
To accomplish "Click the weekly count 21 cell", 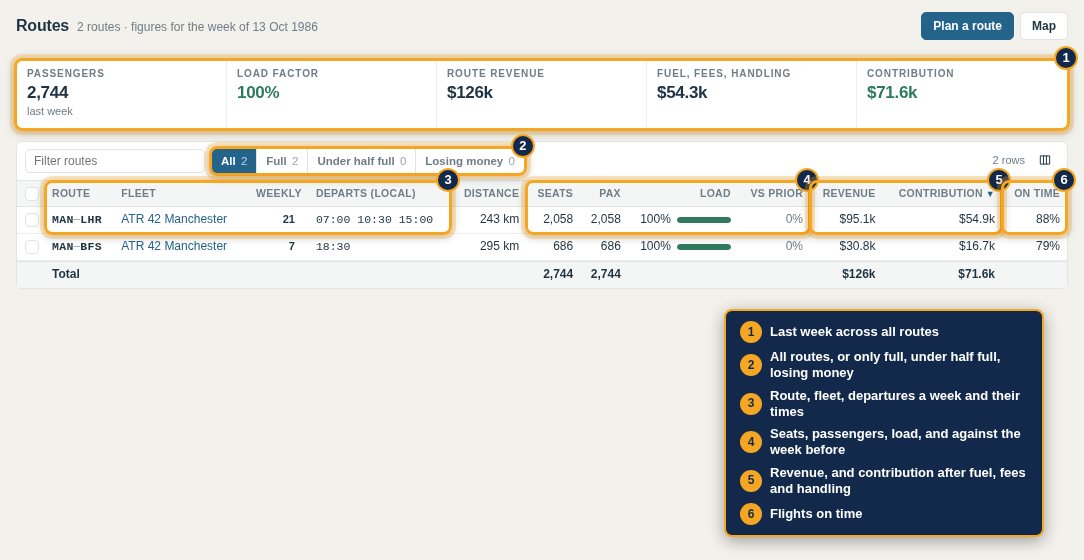I will pos(289,219).
